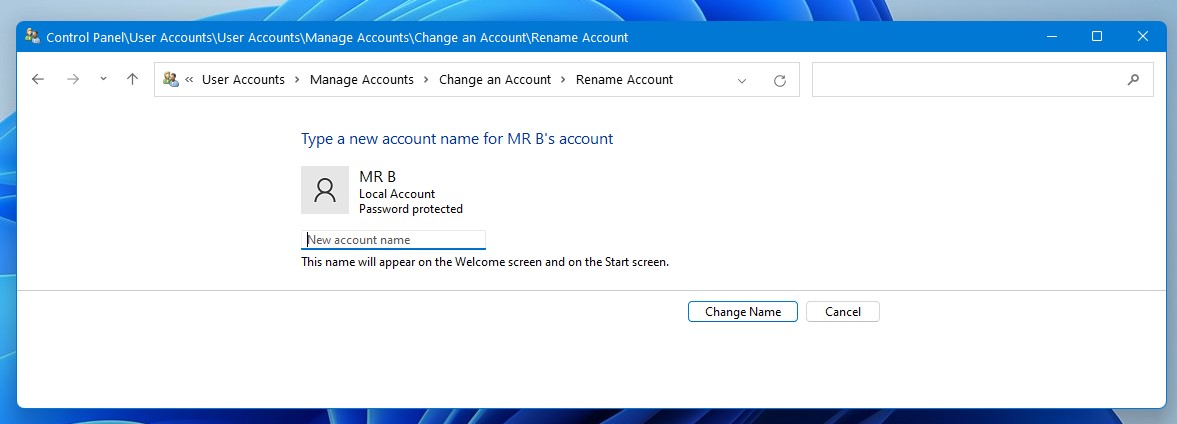Click the Change Name button
This screenshot has width=1177, height=424.
tap(742, 311)
